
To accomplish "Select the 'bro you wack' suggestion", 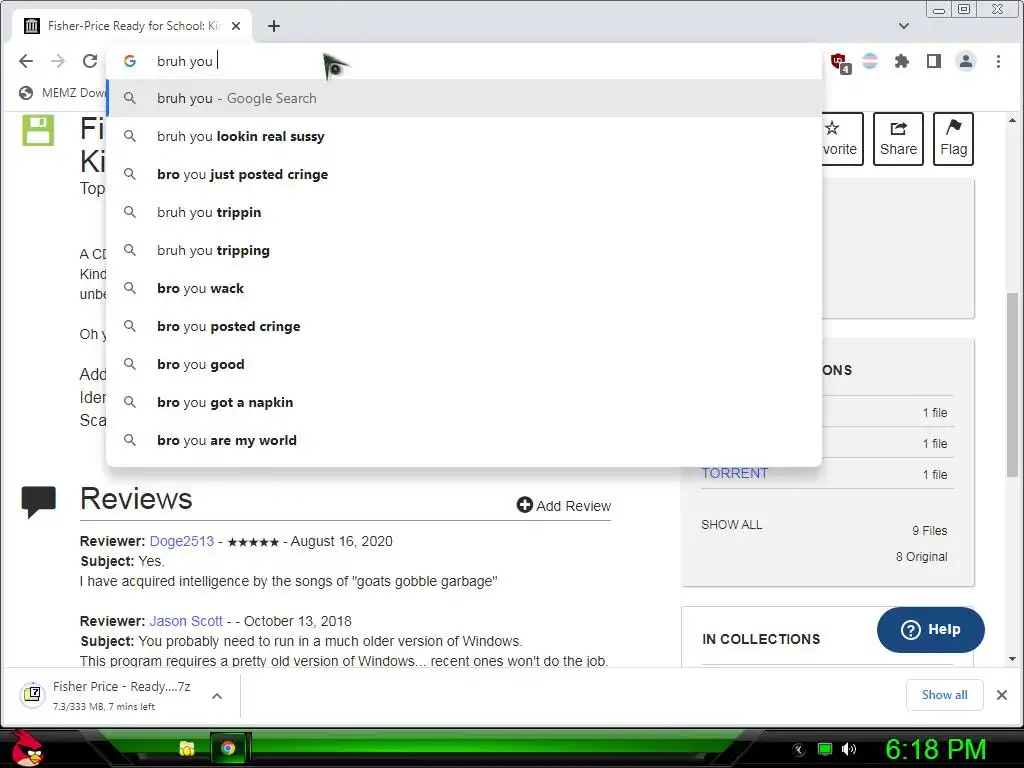I will tap(464, 288).
